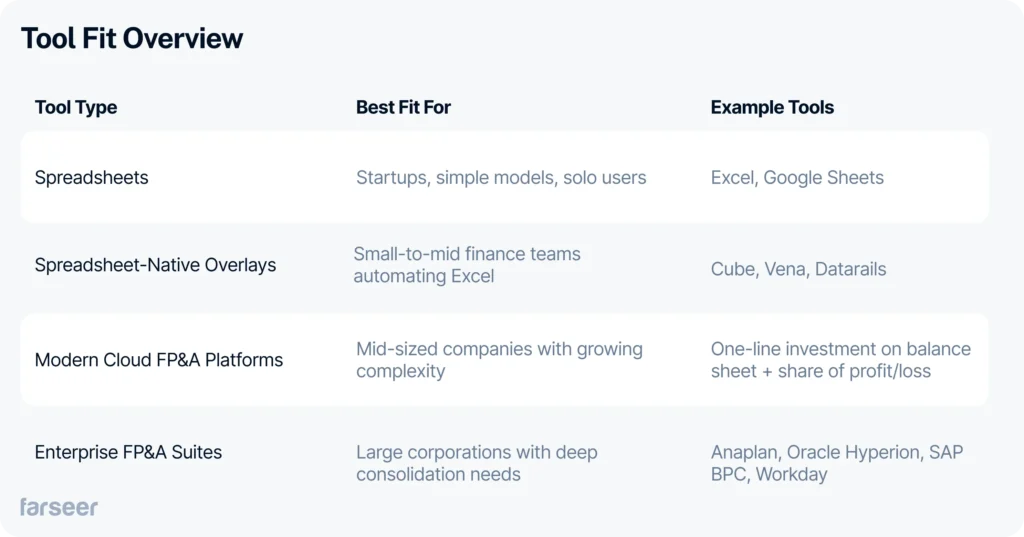Viewport: 1024px width, 537px height.
Task: Click the "Tool Fit Overview" title
Action: 132,39
